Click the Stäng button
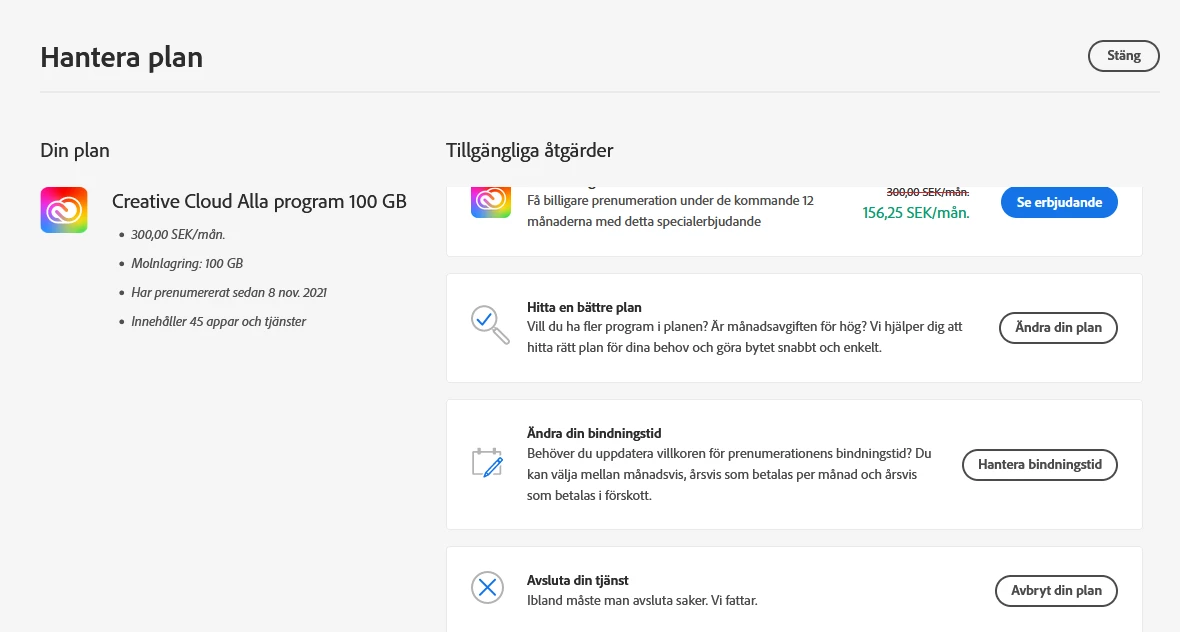The height and width of the screenshot is (632, 1180). pyautogui.click(x=1123, y=56)
